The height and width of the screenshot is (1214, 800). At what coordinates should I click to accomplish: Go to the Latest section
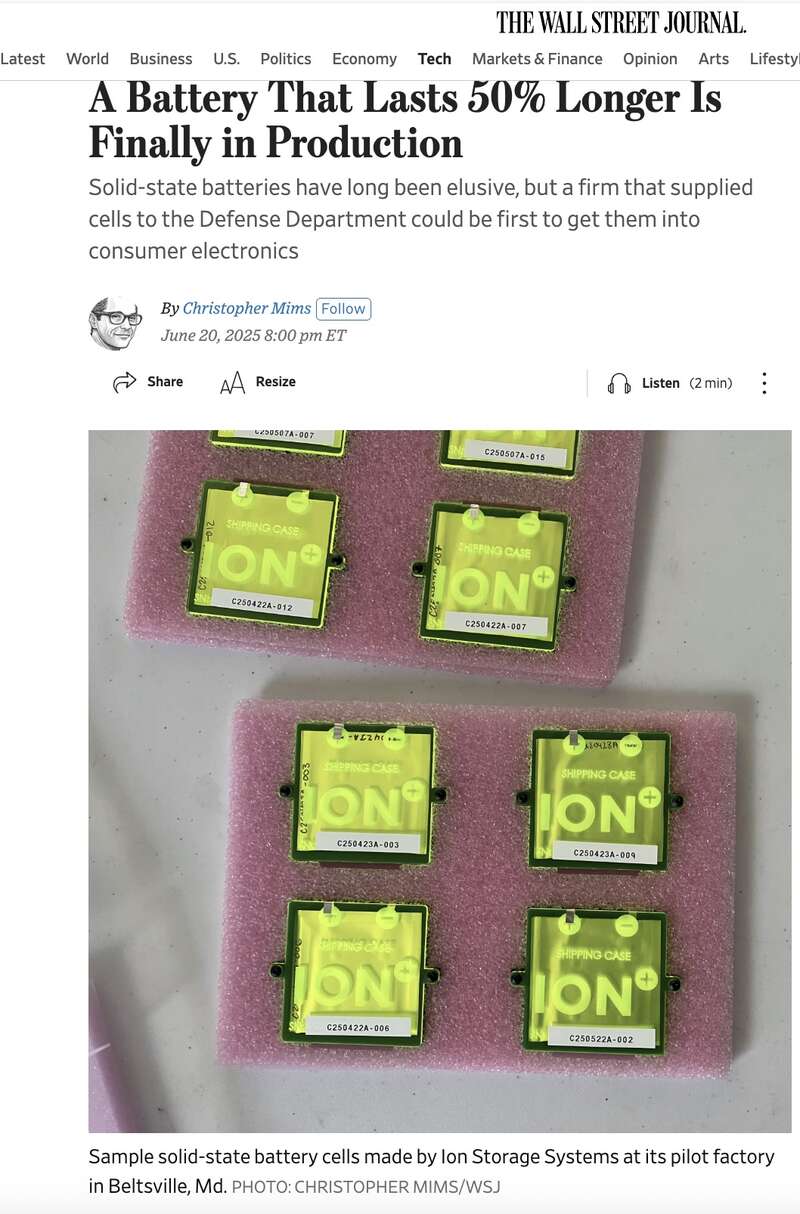coord(22,59)
